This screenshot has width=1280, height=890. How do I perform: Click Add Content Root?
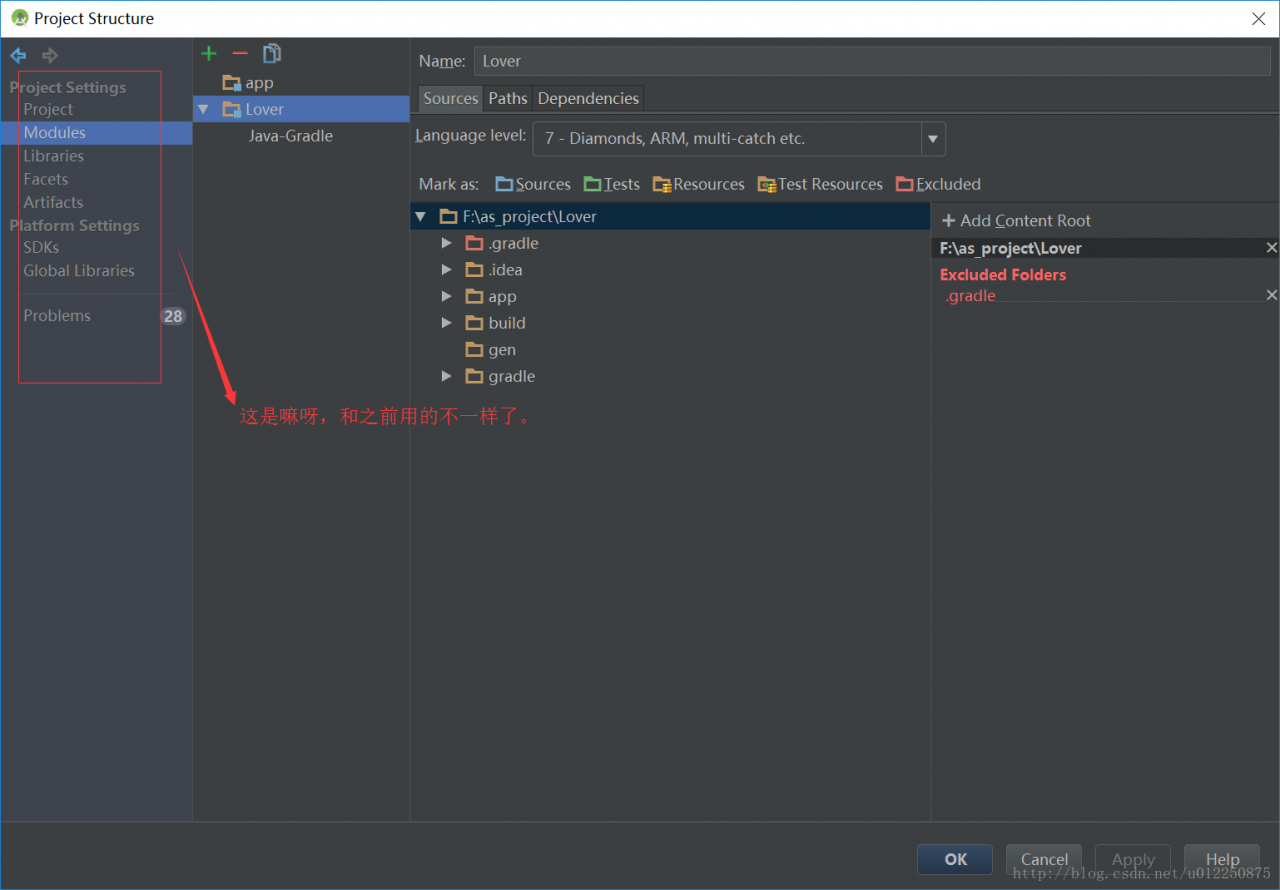click(1016, 221)
